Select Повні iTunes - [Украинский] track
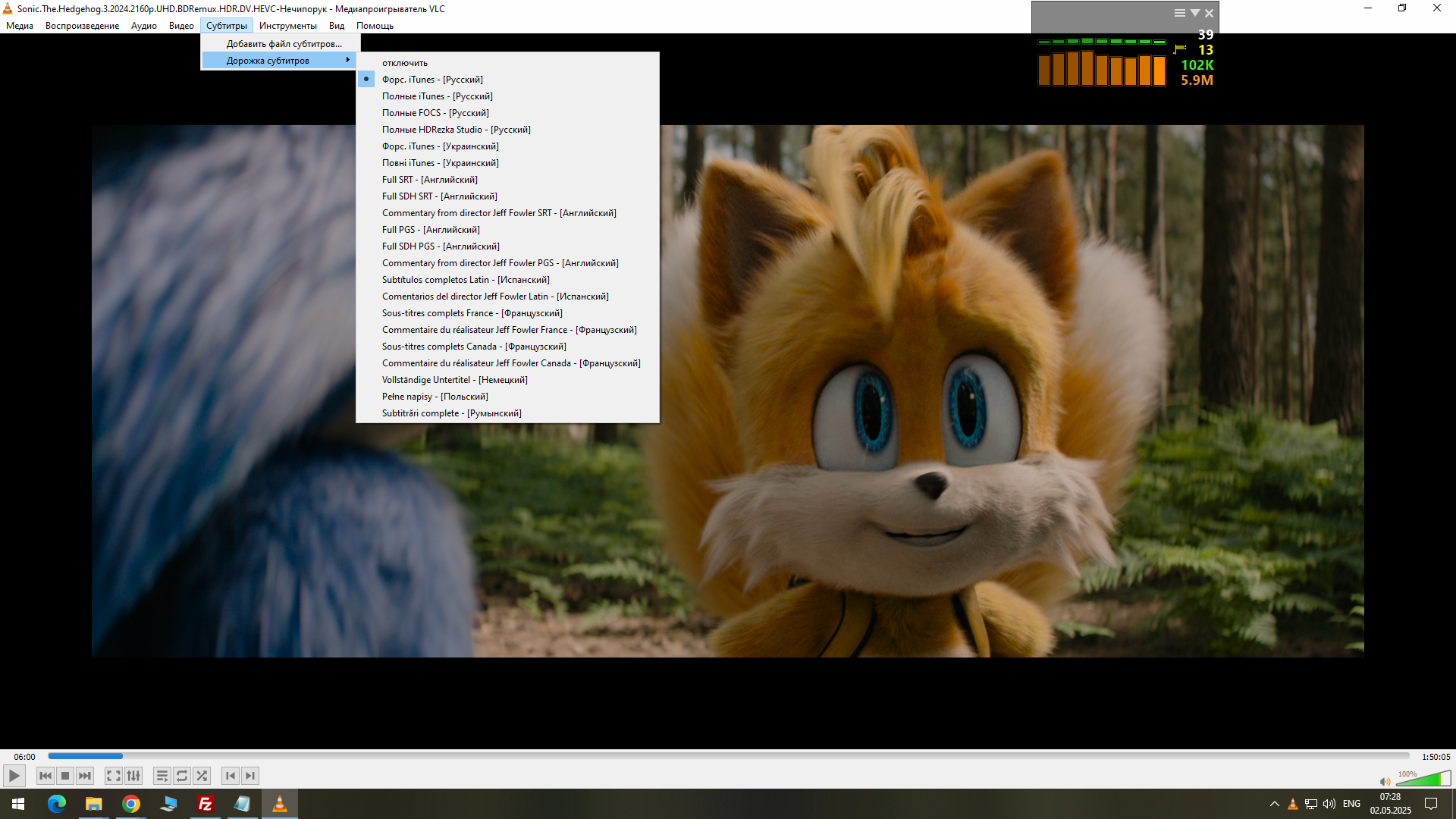 507,163
